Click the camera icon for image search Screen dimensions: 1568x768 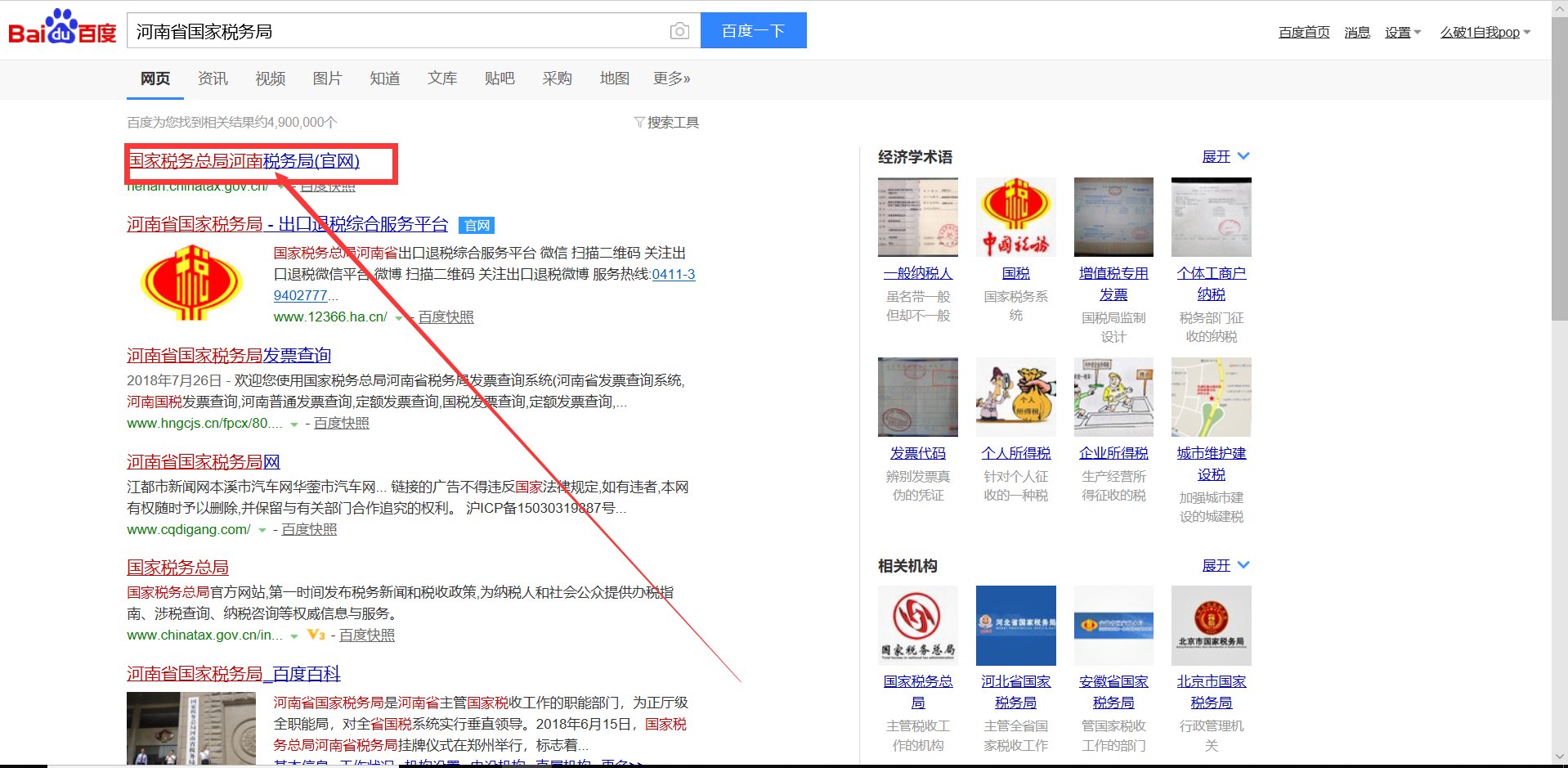[679, 30]
